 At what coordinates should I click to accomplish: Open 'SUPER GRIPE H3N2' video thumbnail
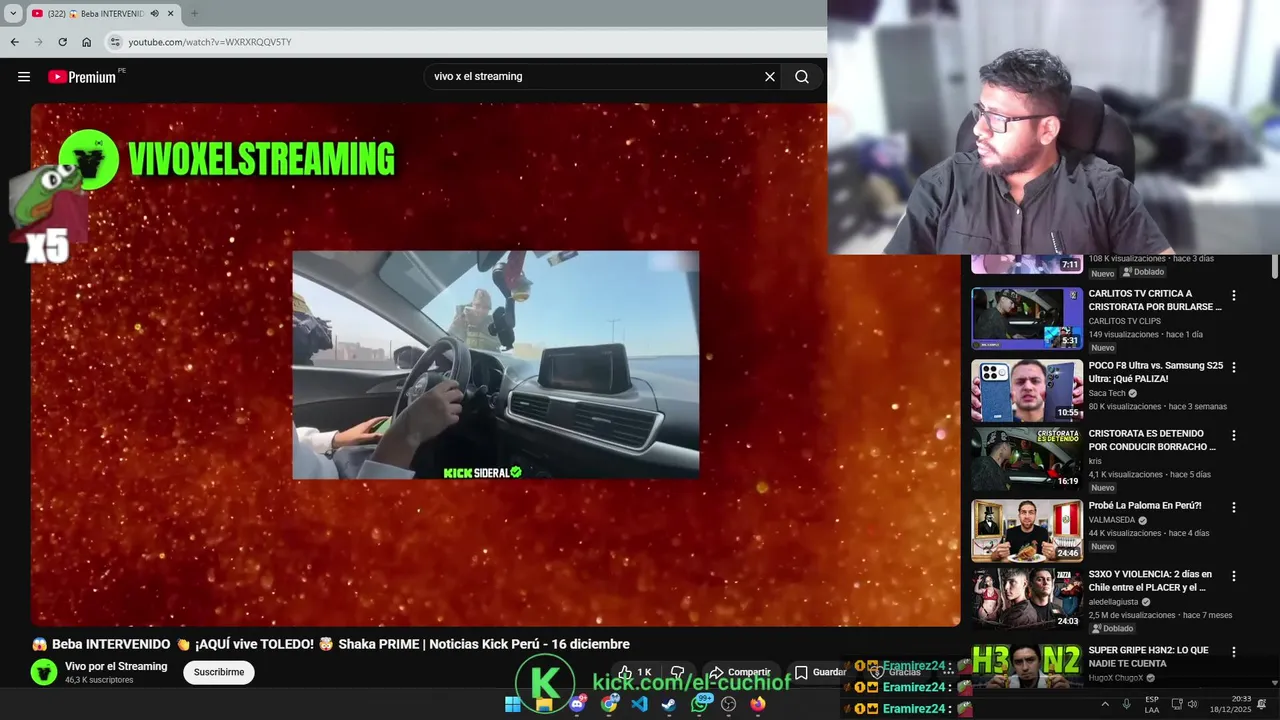[x=1027, y=666]
